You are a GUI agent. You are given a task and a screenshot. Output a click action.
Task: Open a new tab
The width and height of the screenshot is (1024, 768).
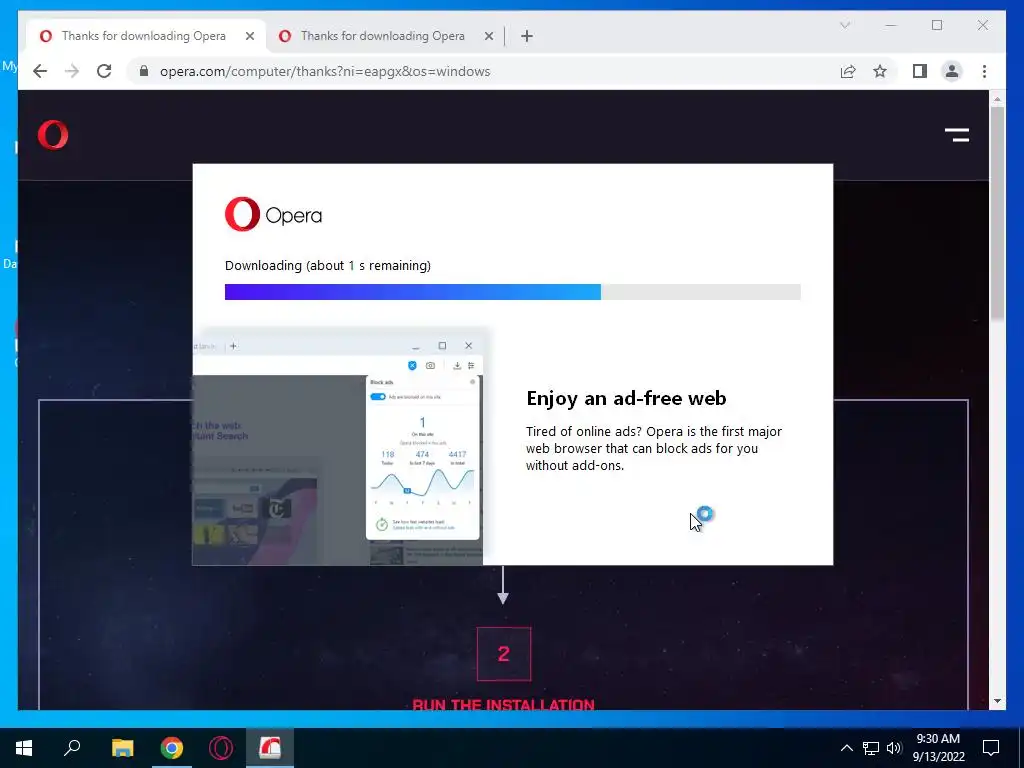526,36
